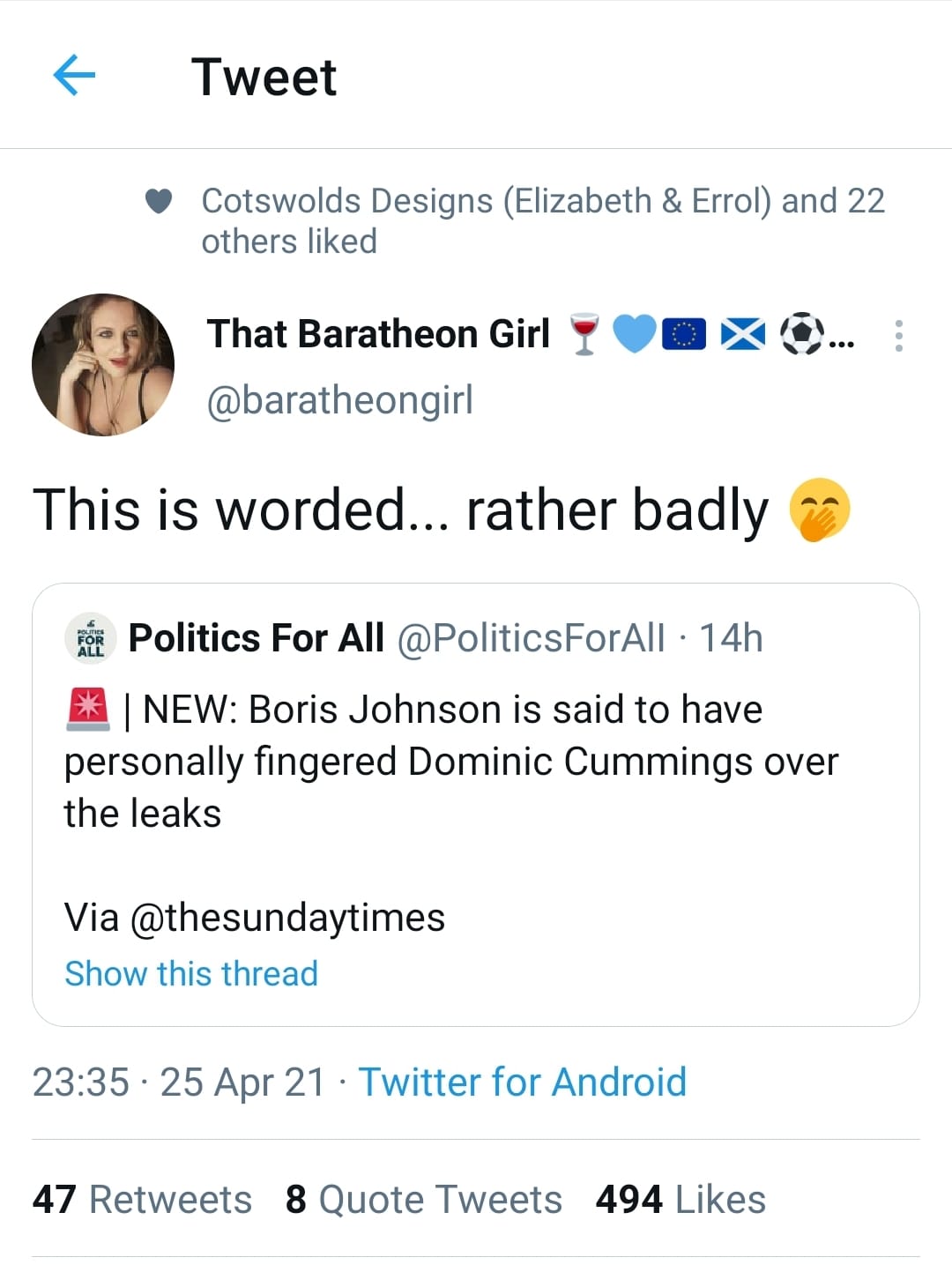Tap the Politics For All avatar logo
The image size is (952, 1272).
[91, 637]
